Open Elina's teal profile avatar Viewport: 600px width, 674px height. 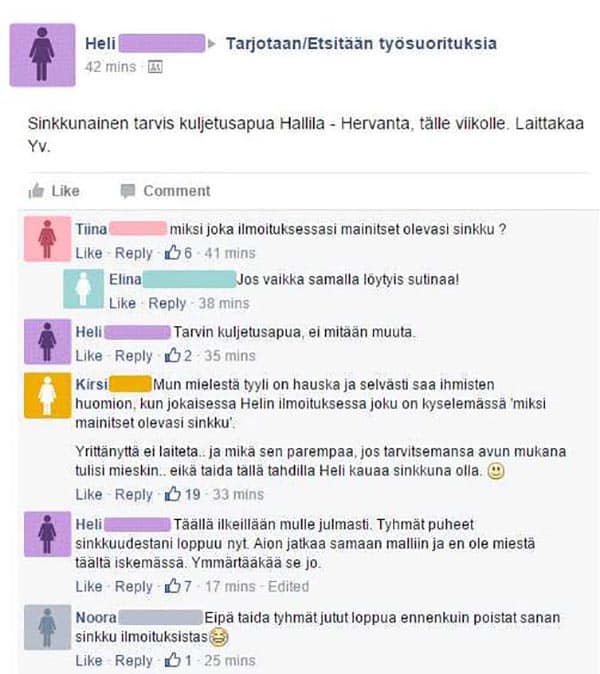(x=83, y=289)
